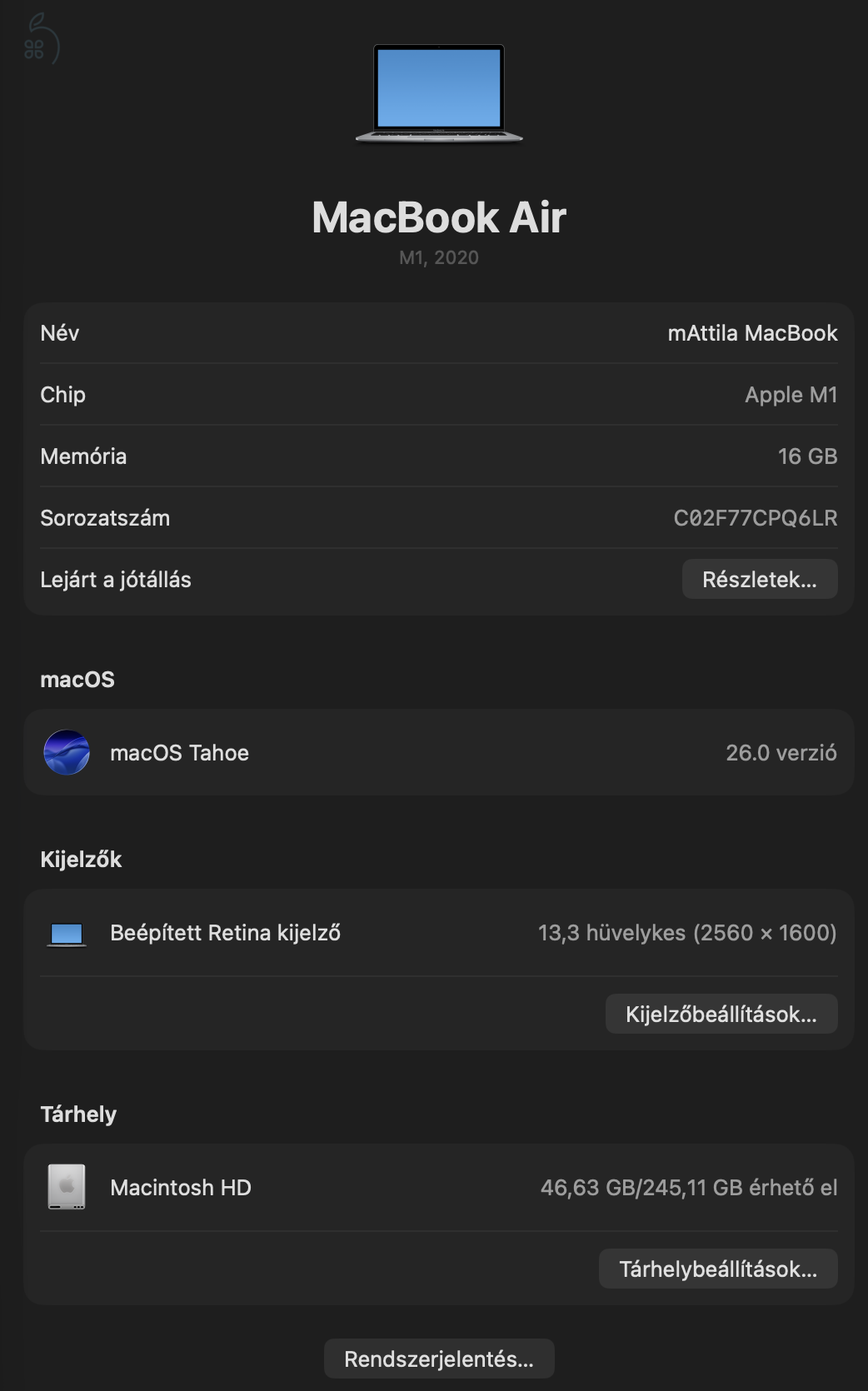868x1391 pixels.
Task: Click the blue display thumbnail next to Beépített Retina kijelző
Action: [x=67, y=933]
